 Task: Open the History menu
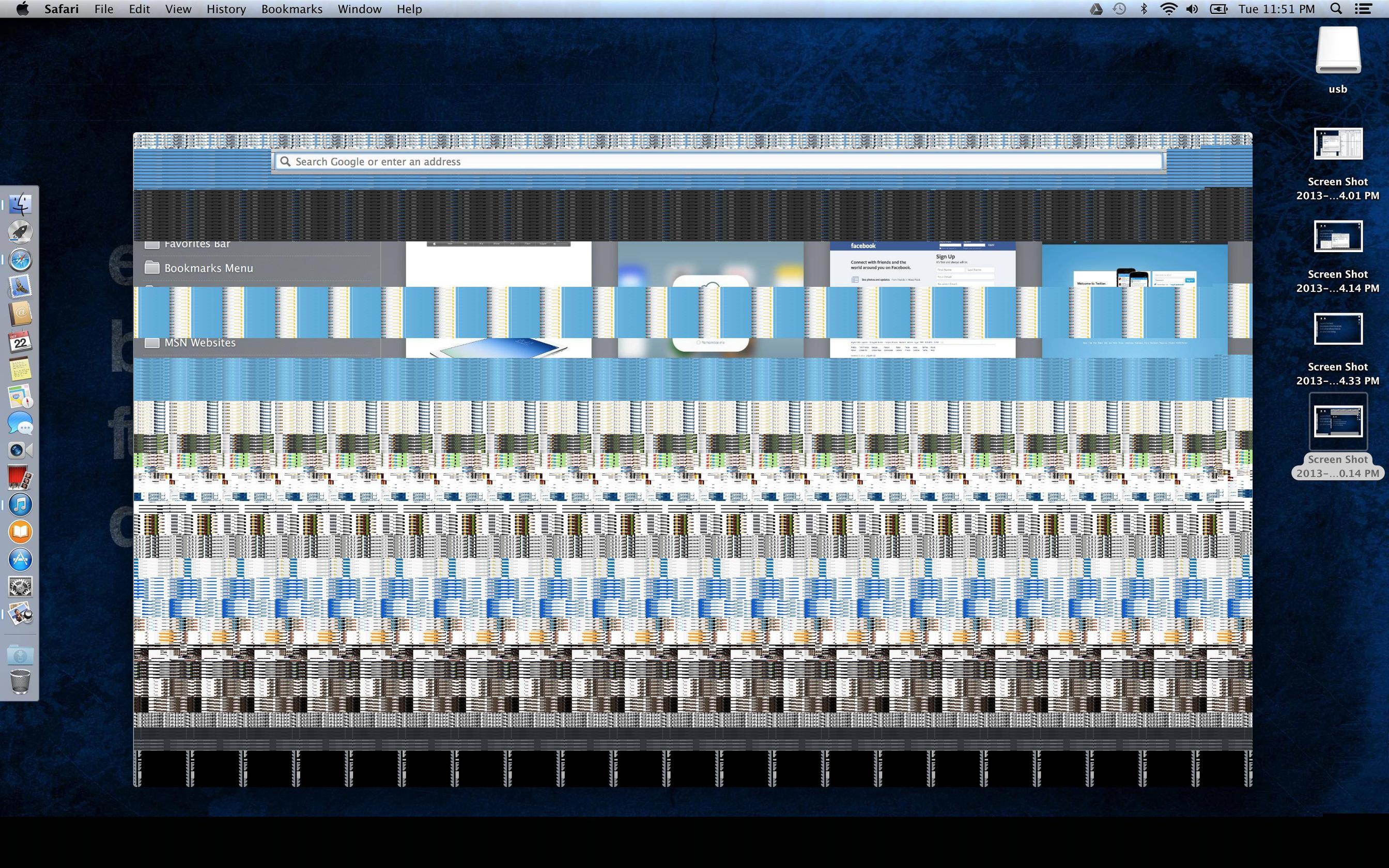[226, 9]
